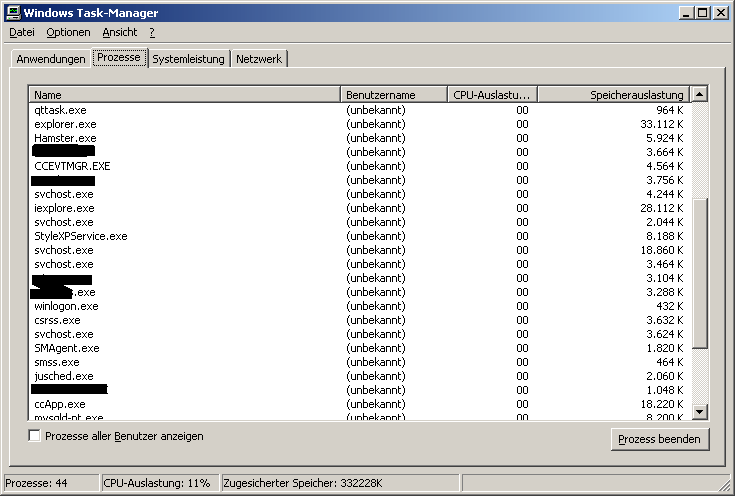
Task: Open the Ansicht menu
Action: click(120, 32)
